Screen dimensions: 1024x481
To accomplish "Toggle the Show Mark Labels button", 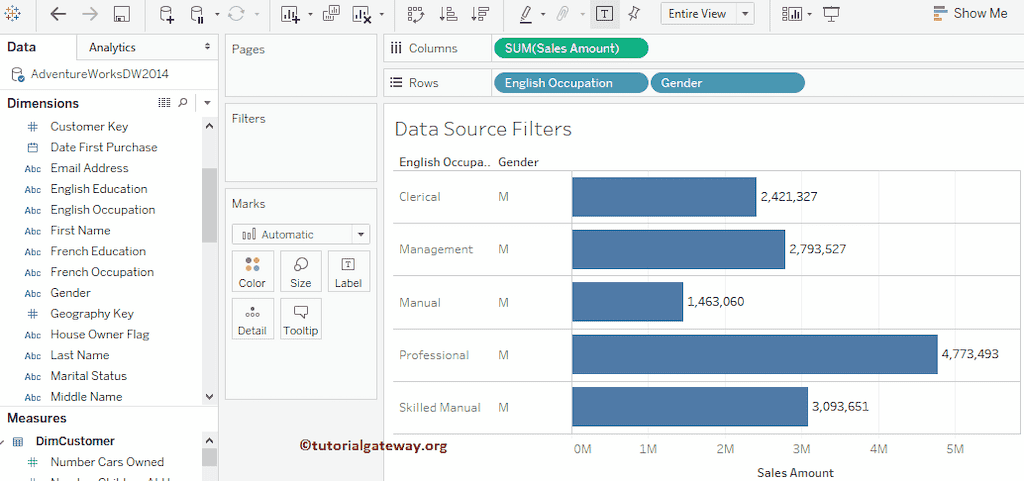I will [605, 14].
